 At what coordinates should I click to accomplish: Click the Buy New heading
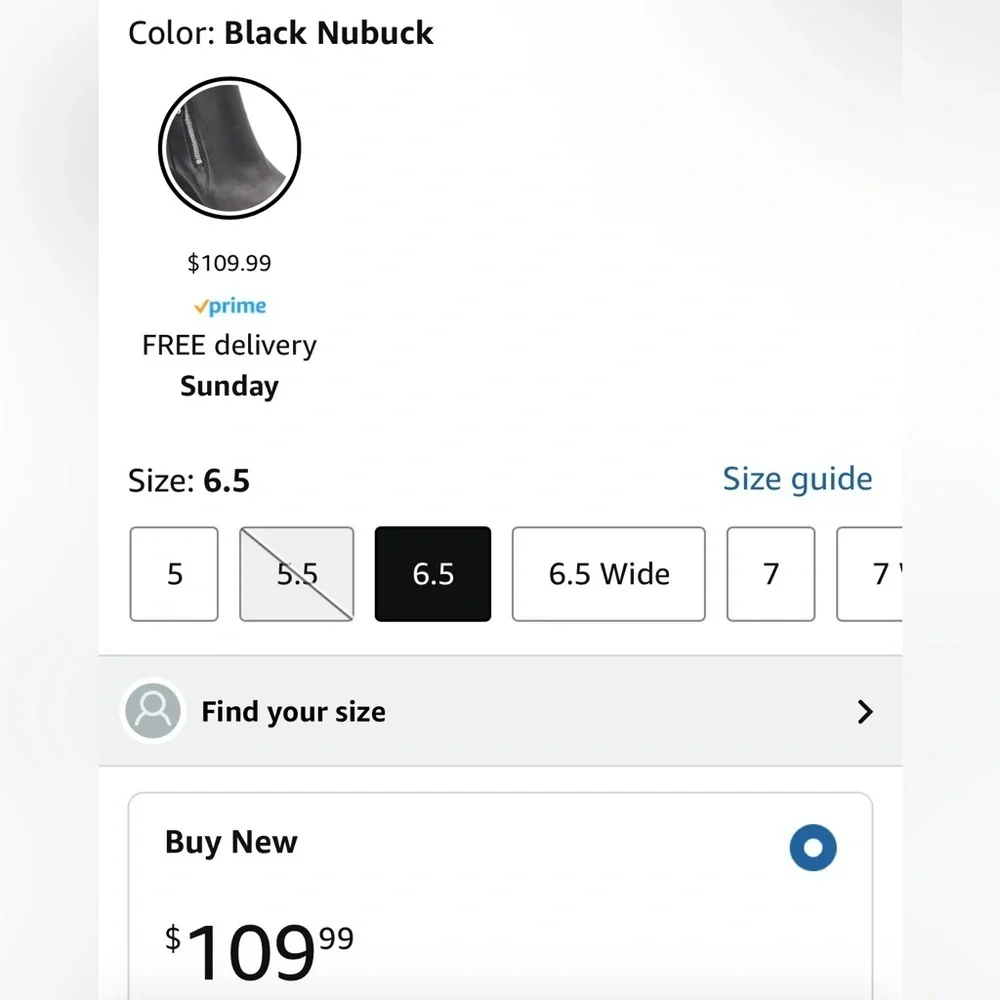[231, 842]
